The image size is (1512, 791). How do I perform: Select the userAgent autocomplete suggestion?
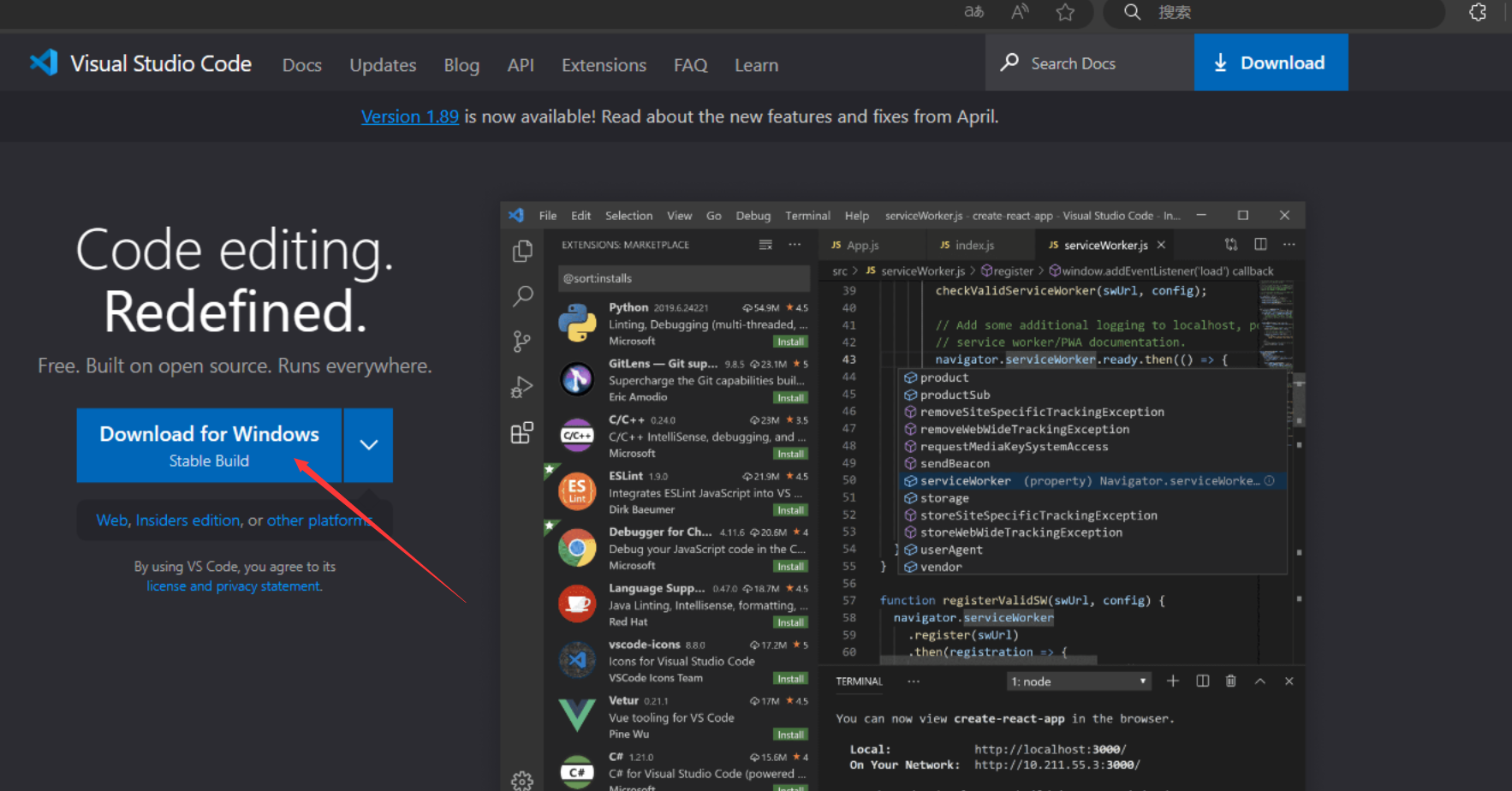[x=1092, y=550]
